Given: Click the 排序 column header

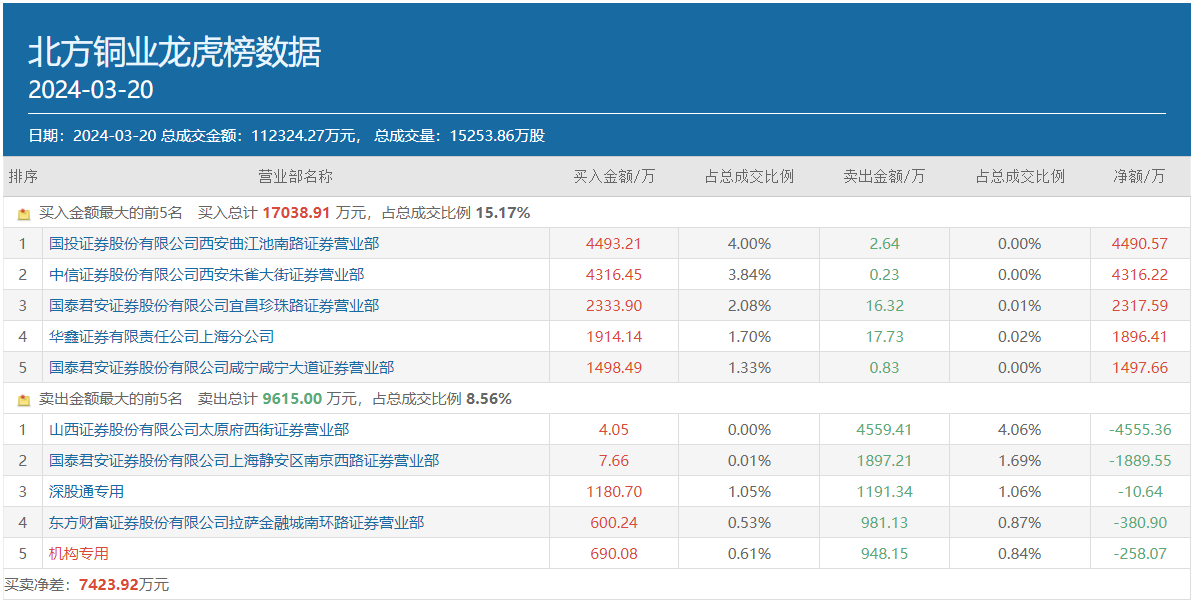Looking at the screenshot, I should [23, 176].
